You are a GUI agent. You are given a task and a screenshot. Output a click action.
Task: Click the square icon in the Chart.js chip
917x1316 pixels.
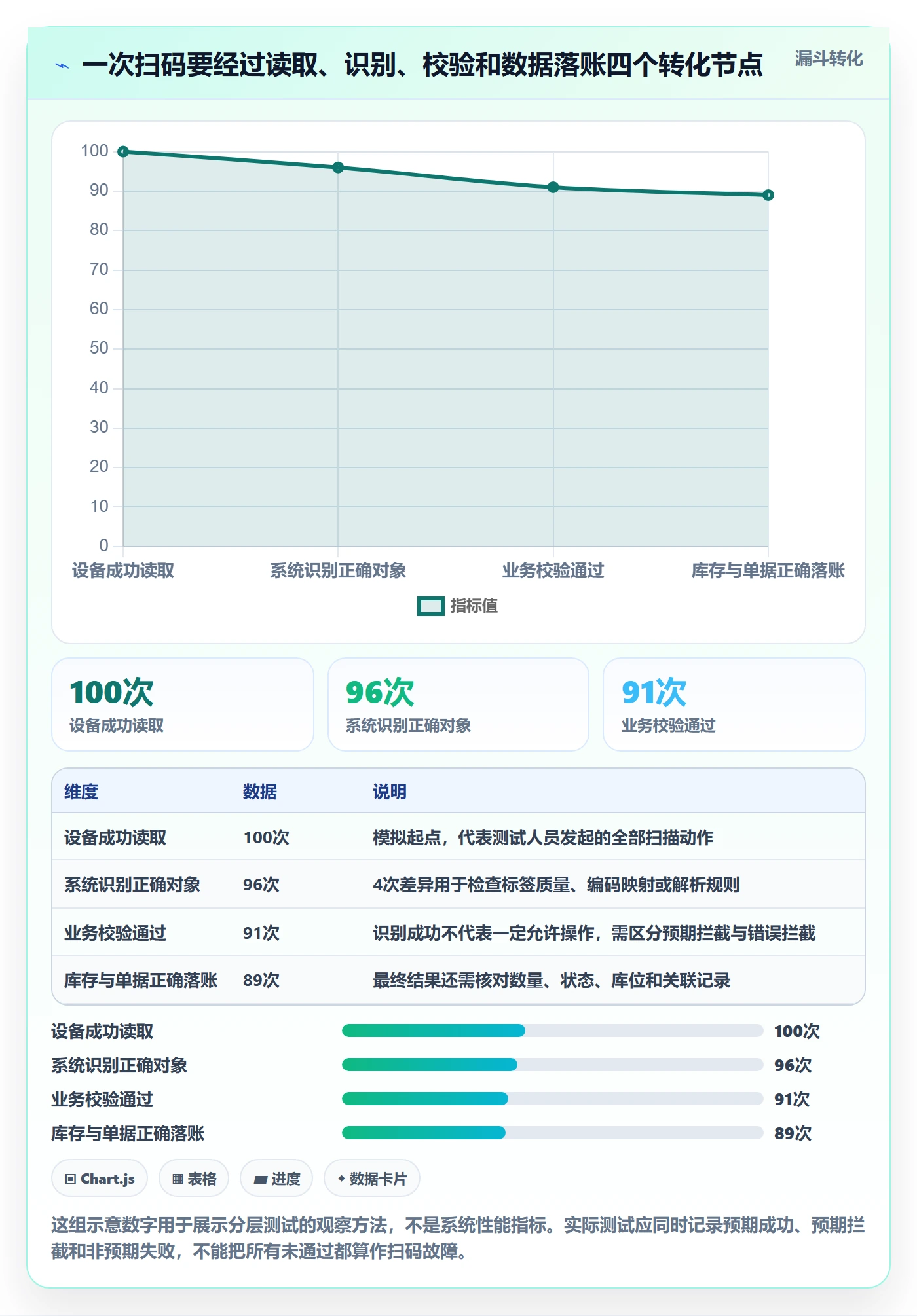71,1179
